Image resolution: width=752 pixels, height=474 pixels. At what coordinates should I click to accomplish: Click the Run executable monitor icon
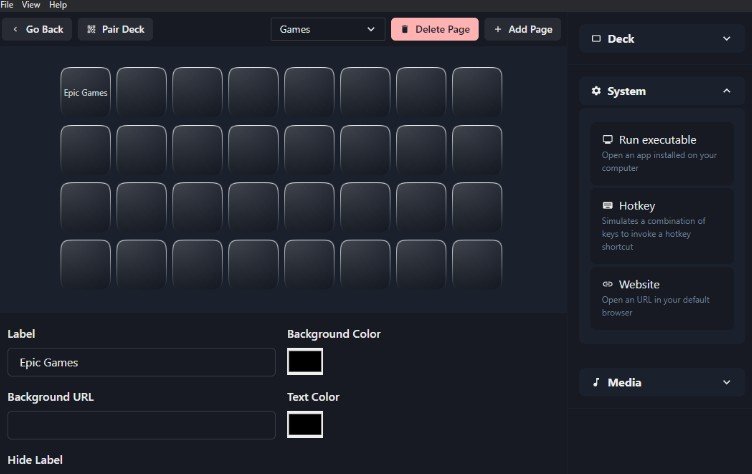point(608,140)
